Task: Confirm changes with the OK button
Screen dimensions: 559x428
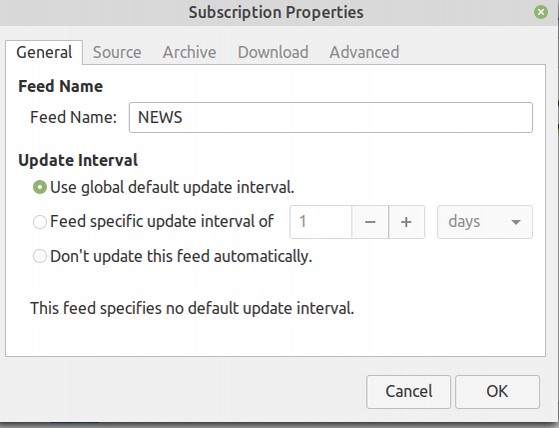Action: tap(497, 391)
